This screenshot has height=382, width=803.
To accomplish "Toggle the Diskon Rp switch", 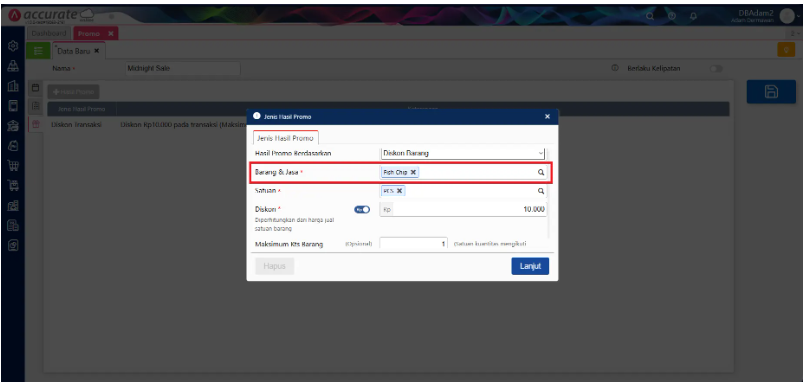I will (362, 209).
